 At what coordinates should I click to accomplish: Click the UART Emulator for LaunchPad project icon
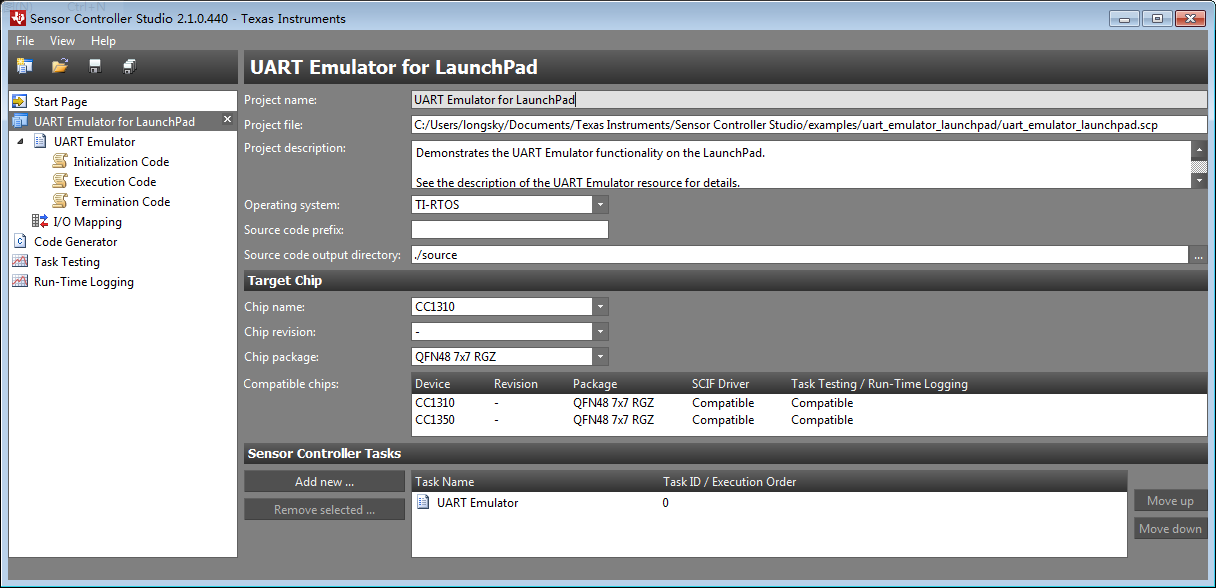(x=19, y=122)
